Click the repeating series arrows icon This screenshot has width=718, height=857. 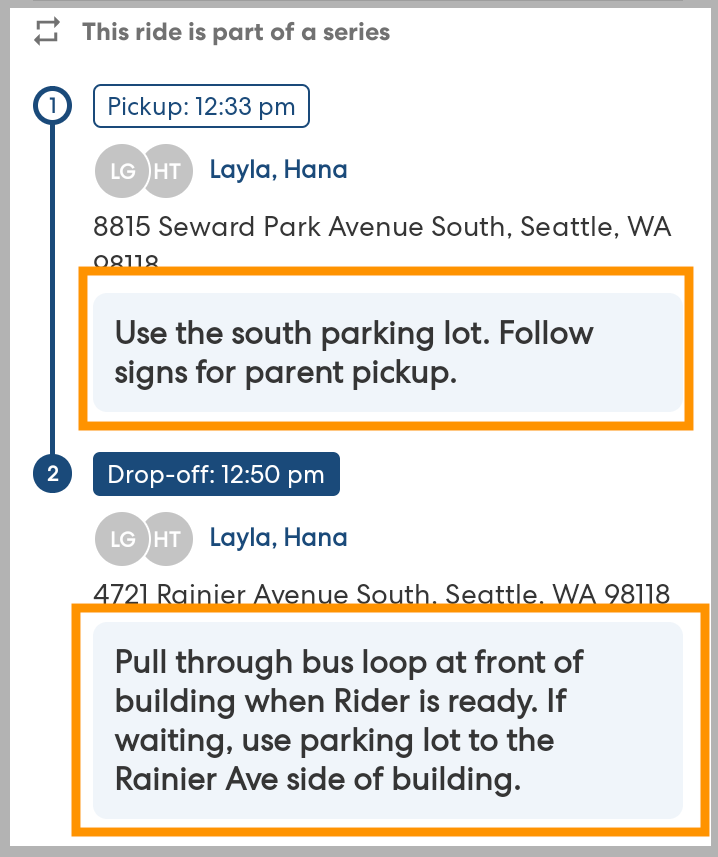(x=46, y=32)
